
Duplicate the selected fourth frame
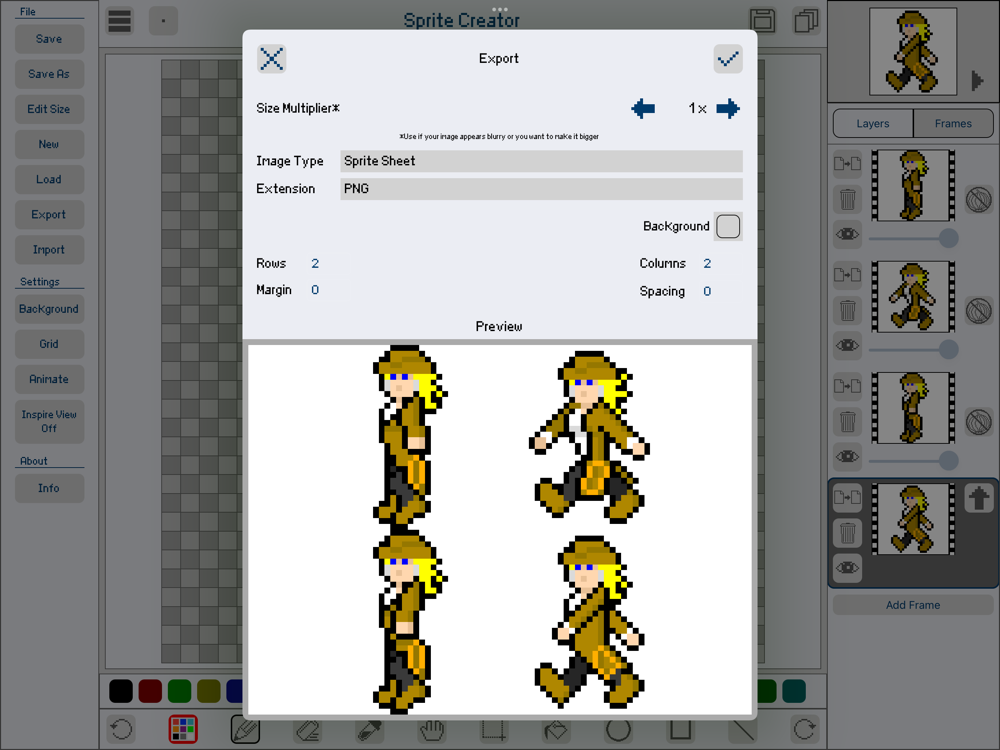tap(848, 497)
